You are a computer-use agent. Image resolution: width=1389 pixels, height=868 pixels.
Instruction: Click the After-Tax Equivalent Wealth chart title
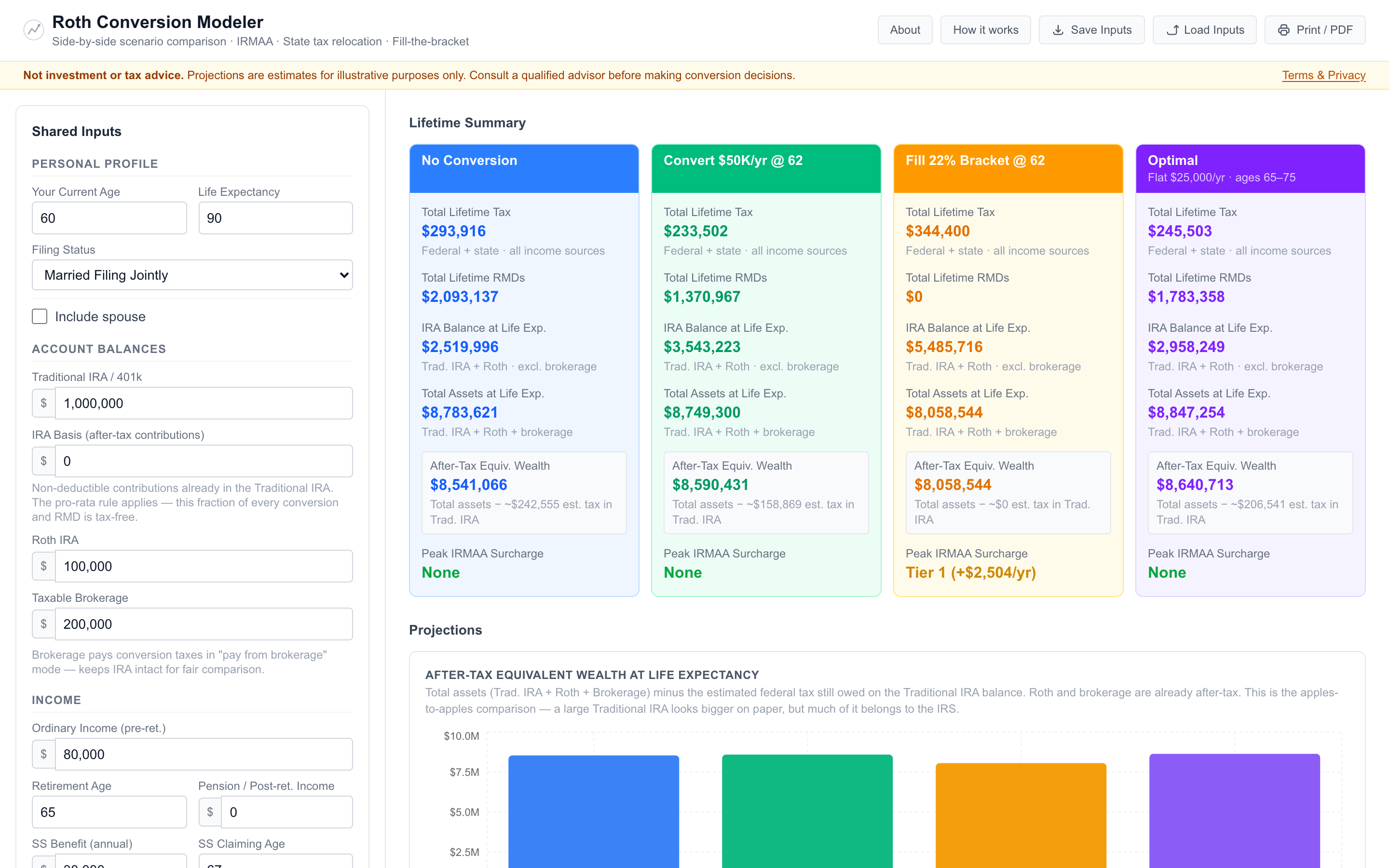coord(592,675)
